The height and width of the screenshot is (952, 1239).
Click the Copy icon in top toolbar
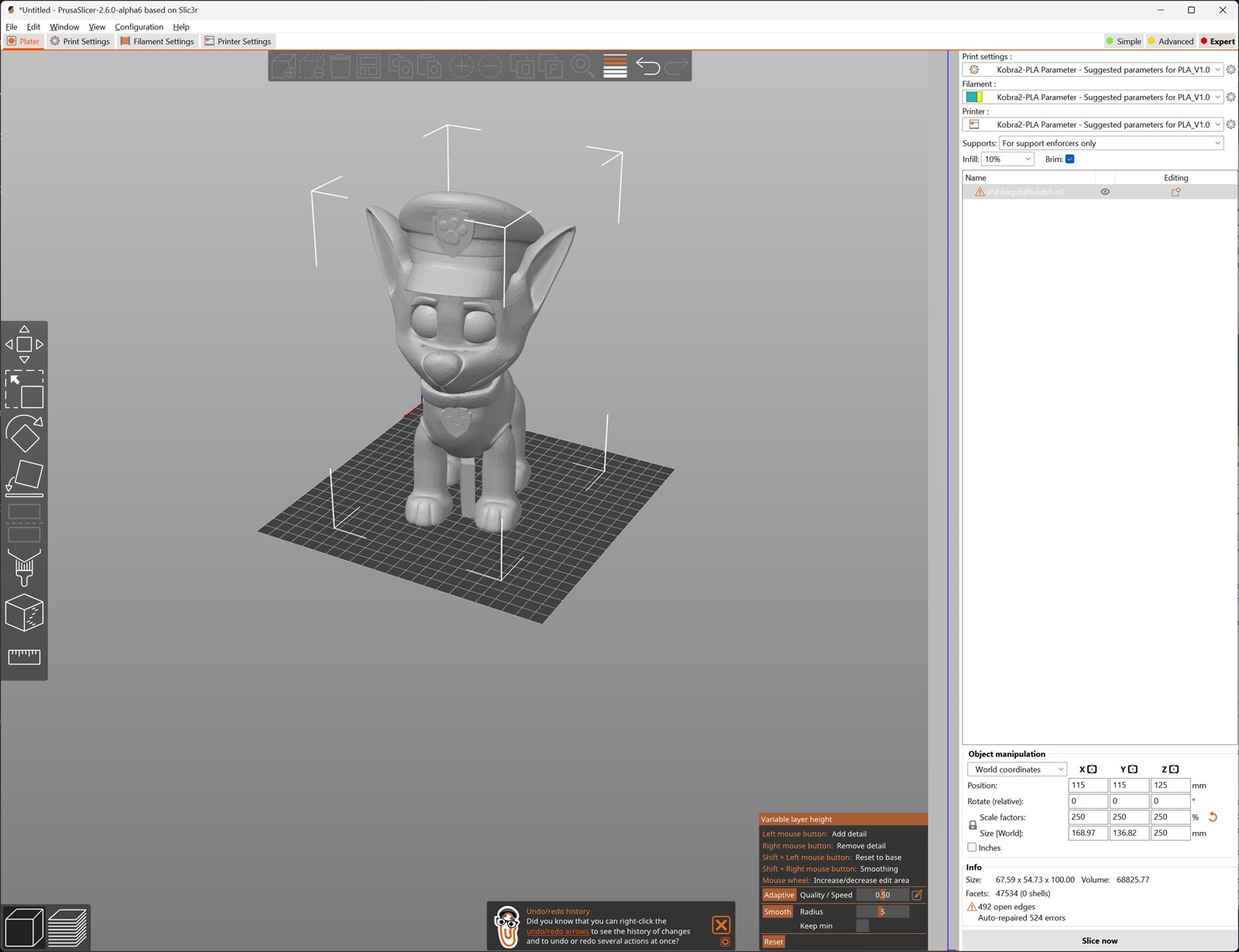click(x=400, y=67)
